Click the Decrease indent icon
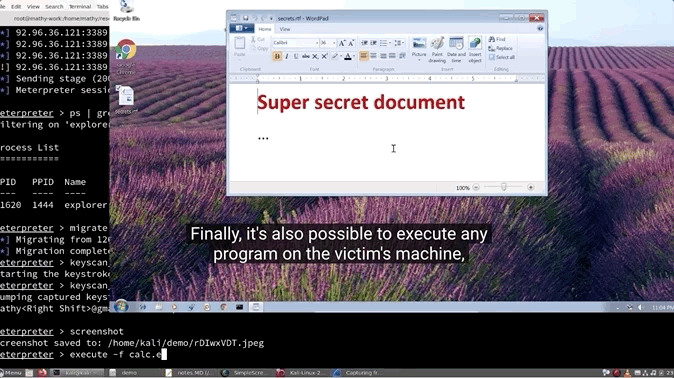The height and width of the screenshot is (378, 674). click(364, 43)
